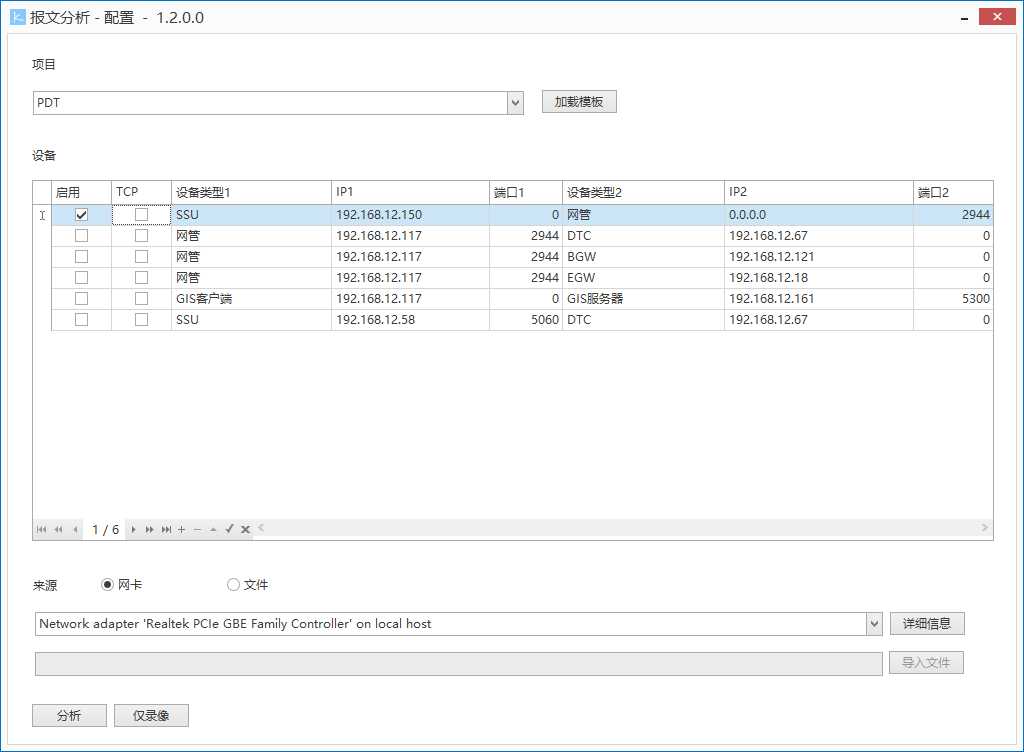Image resolution: width=1024 pixels, height=752 pixels.
Task: Open the PDT project dropdown
Action: [515, 103]
